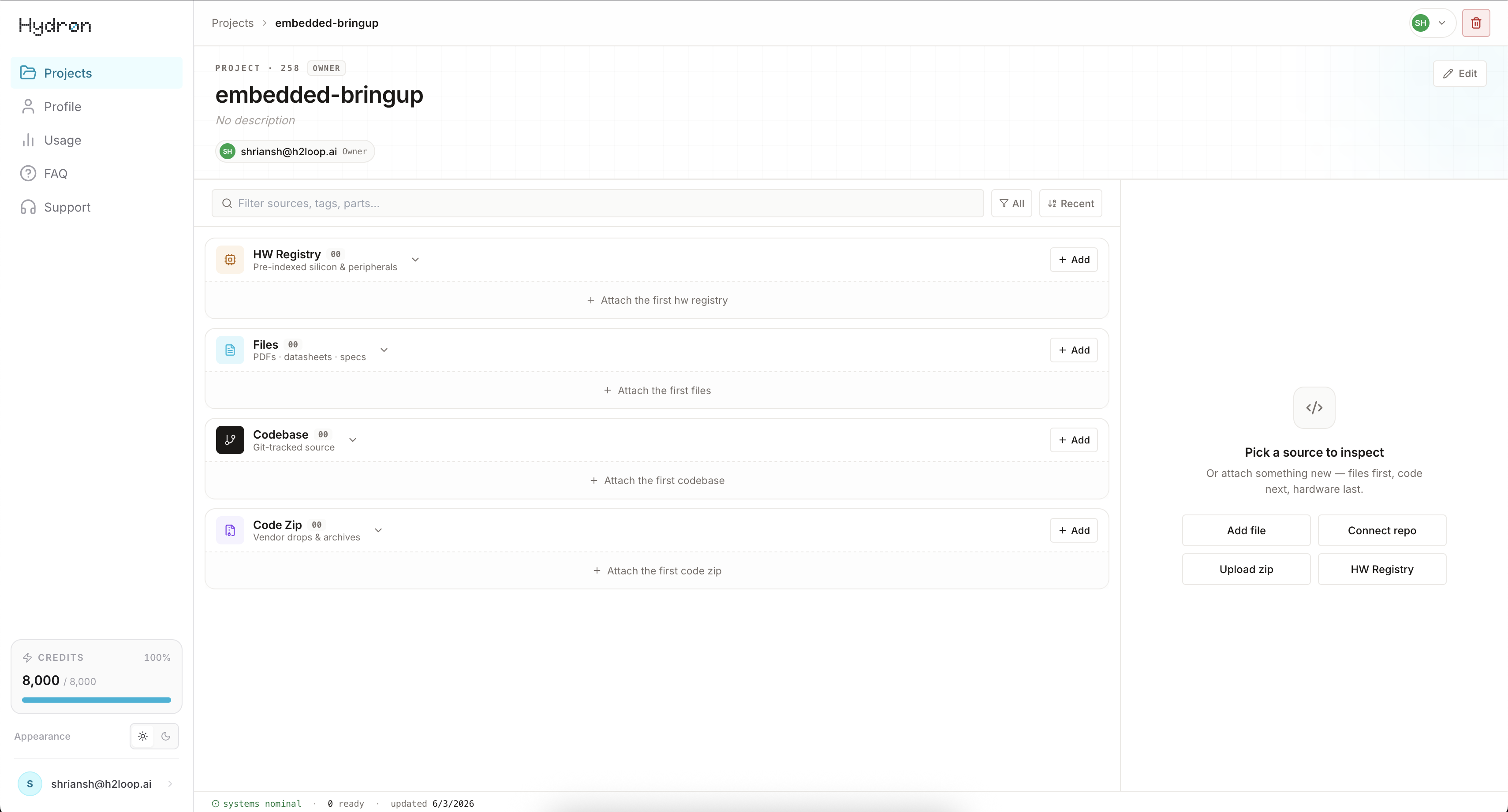
Task: Click the 0 ready status text
Action: click(346, 804)
